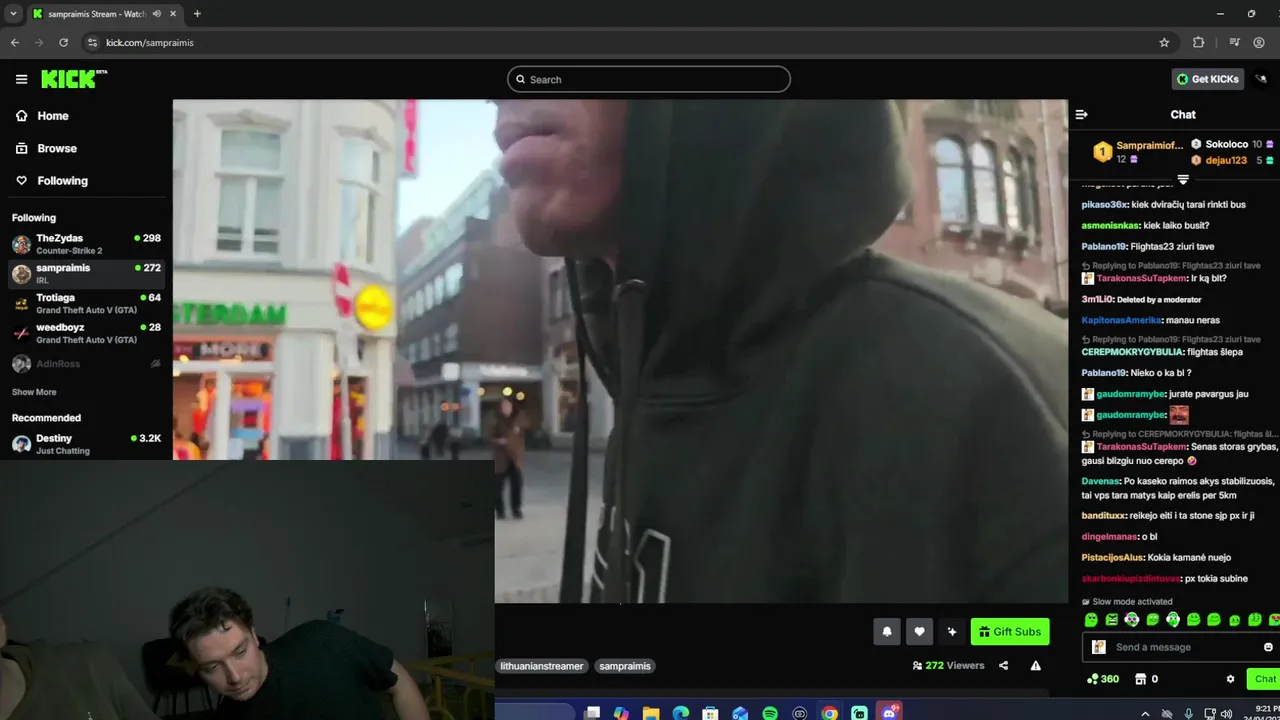Viewport: 1280px width, 720px height.
Task: Open the channel points 360 balance
Action: pos(1103,679)
